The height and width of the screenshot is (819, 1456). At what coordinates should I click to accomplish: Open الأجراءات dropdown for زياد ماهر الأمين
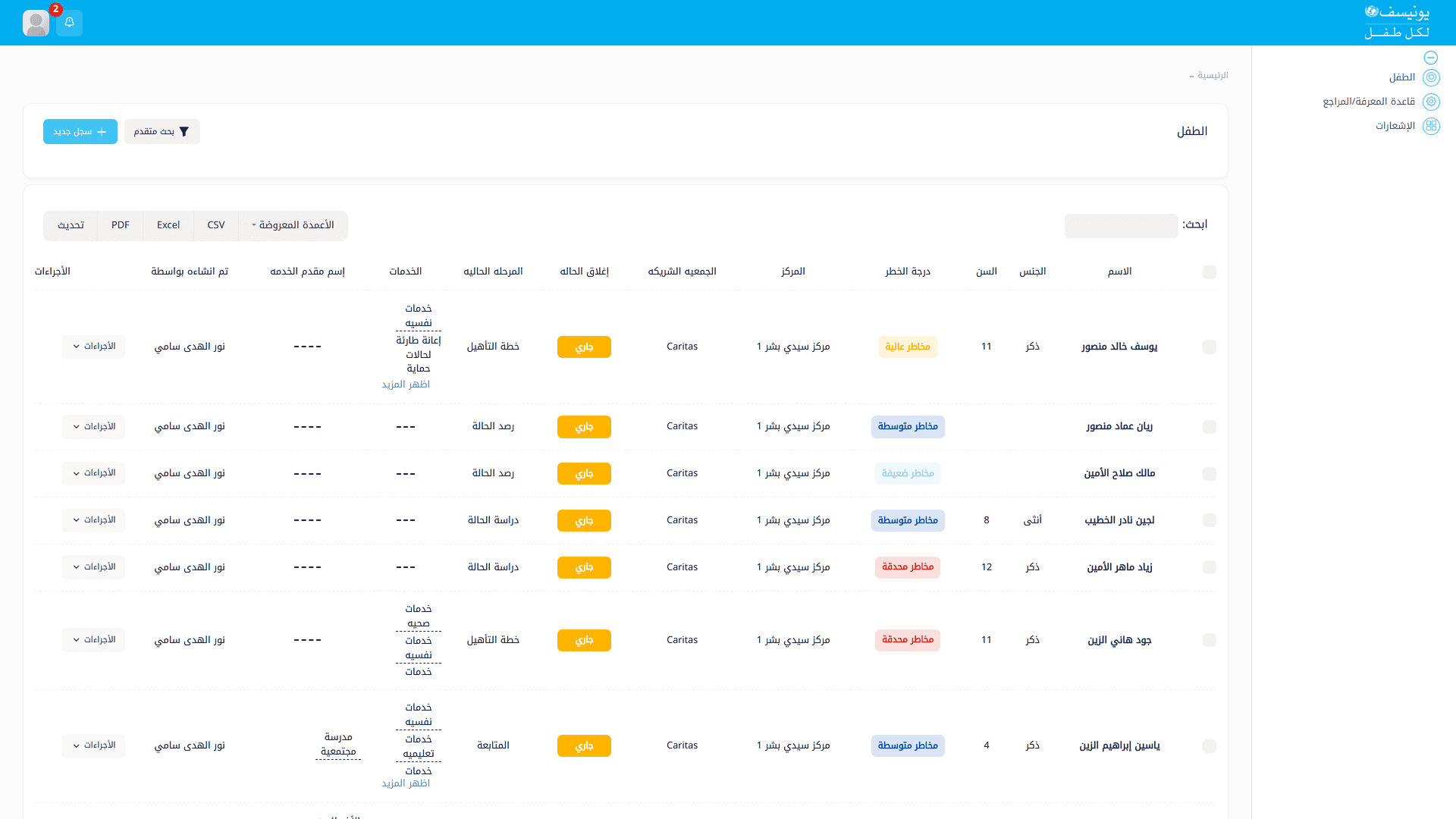click(x=93, y=567)
